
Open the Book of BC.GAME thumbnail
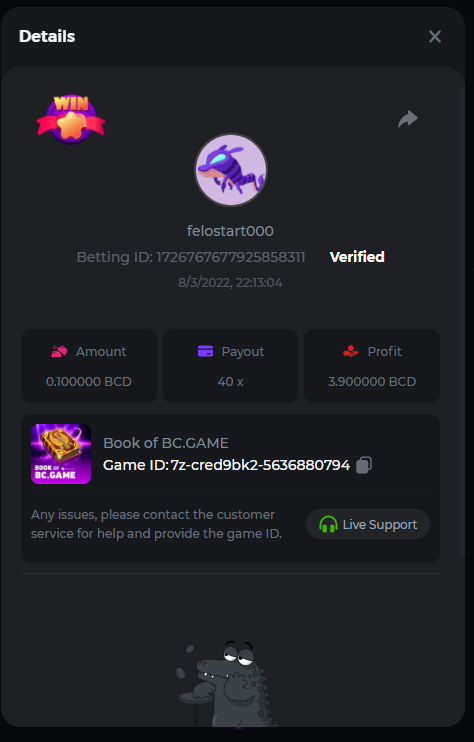tap(61, 454)
